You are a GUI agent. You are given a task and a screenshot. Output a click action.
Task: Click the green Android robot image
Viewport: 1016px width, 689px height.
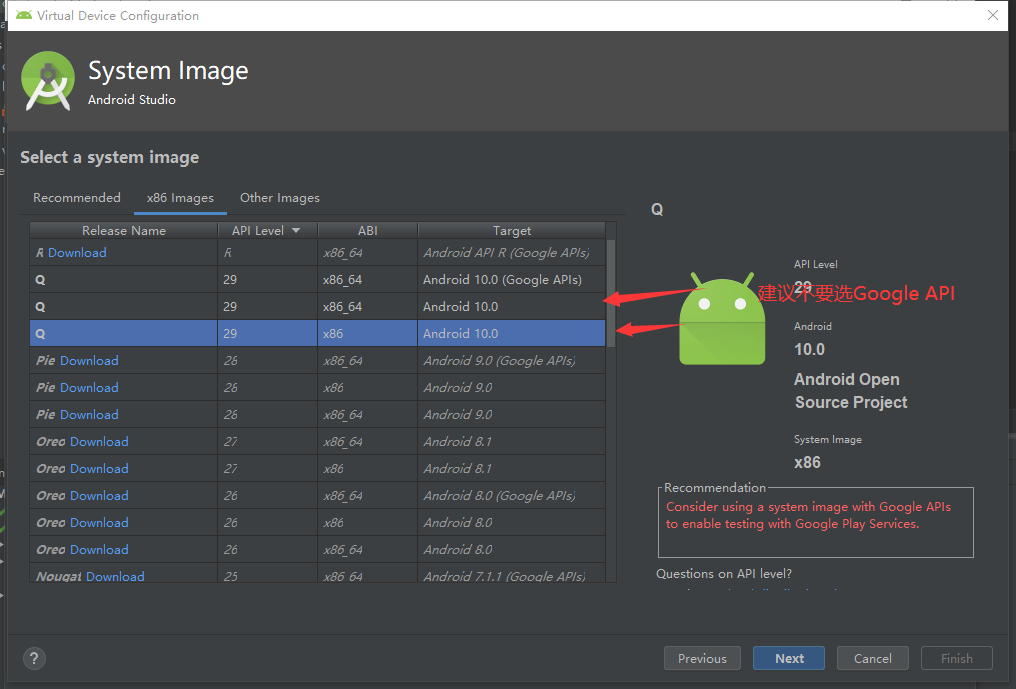click(x=722, y=319)
